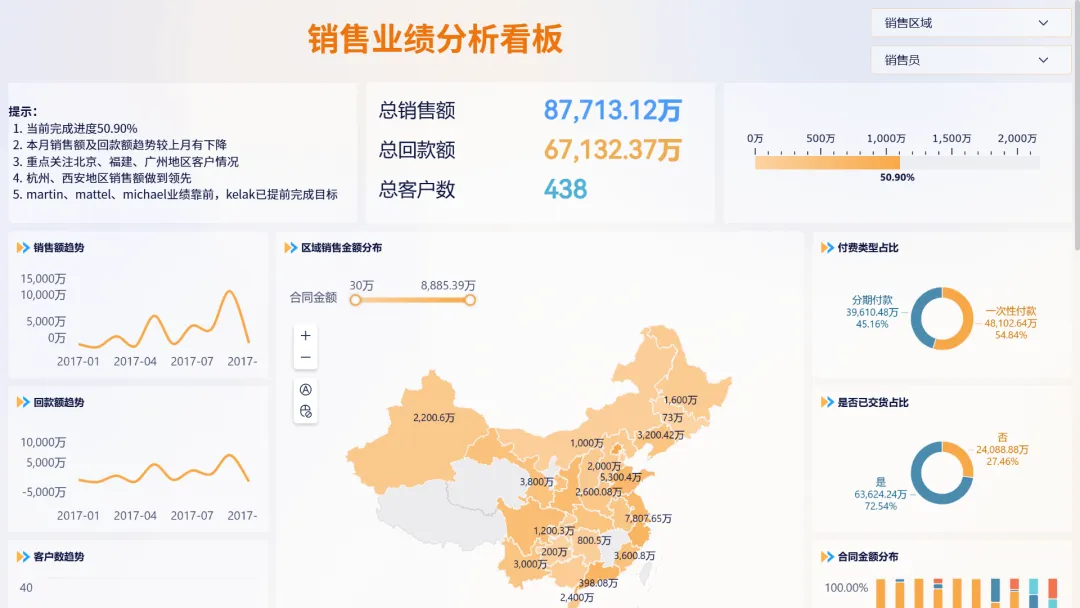
Task: Click the arrow icon beside 客户数趋势
Action: (x=23, y=556)
